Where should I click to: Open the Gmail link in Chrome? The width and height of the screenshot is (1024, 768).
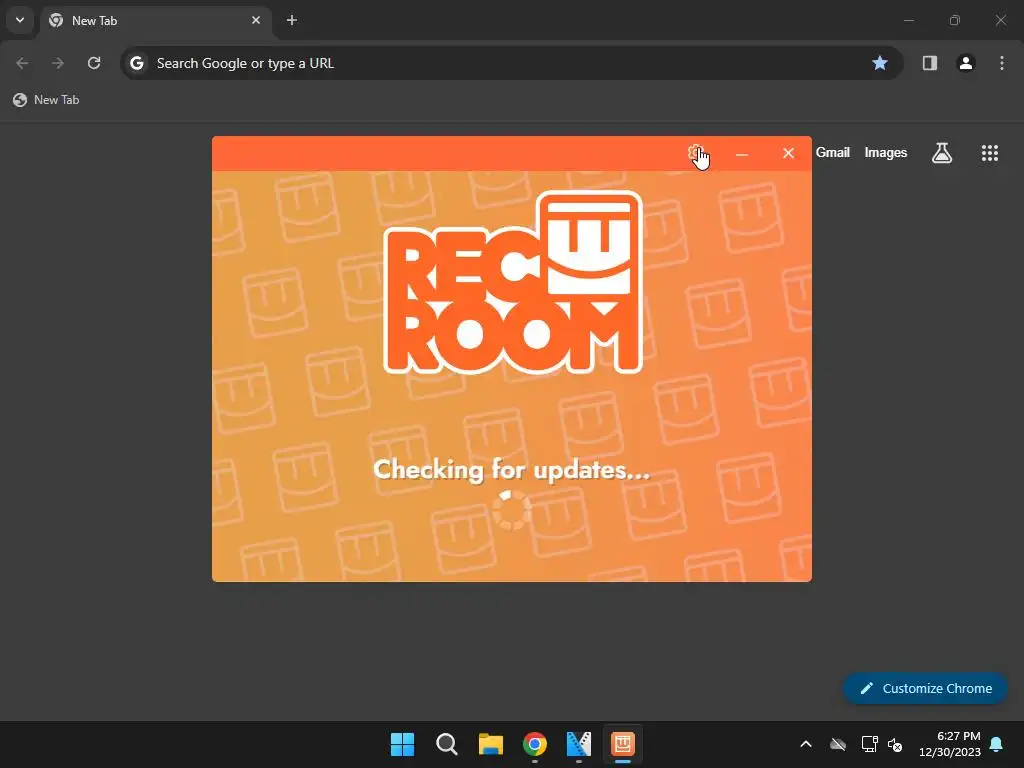pos(833,152)
